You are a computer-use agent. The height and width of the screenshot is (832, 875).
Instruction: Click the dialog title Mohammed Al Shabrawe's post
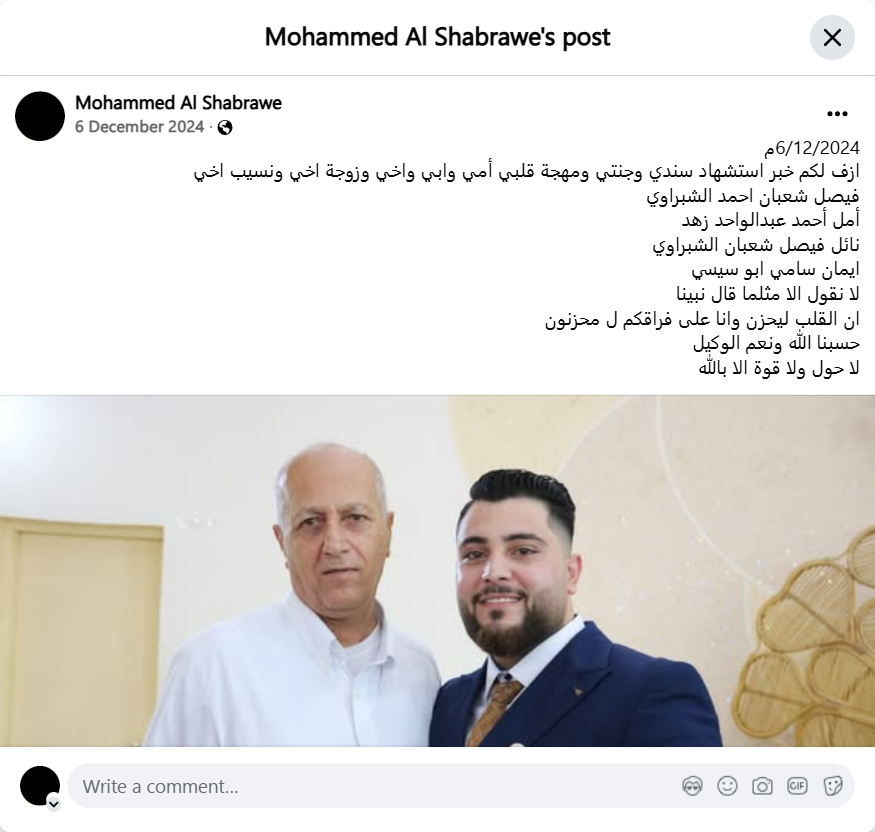(438, 37)
